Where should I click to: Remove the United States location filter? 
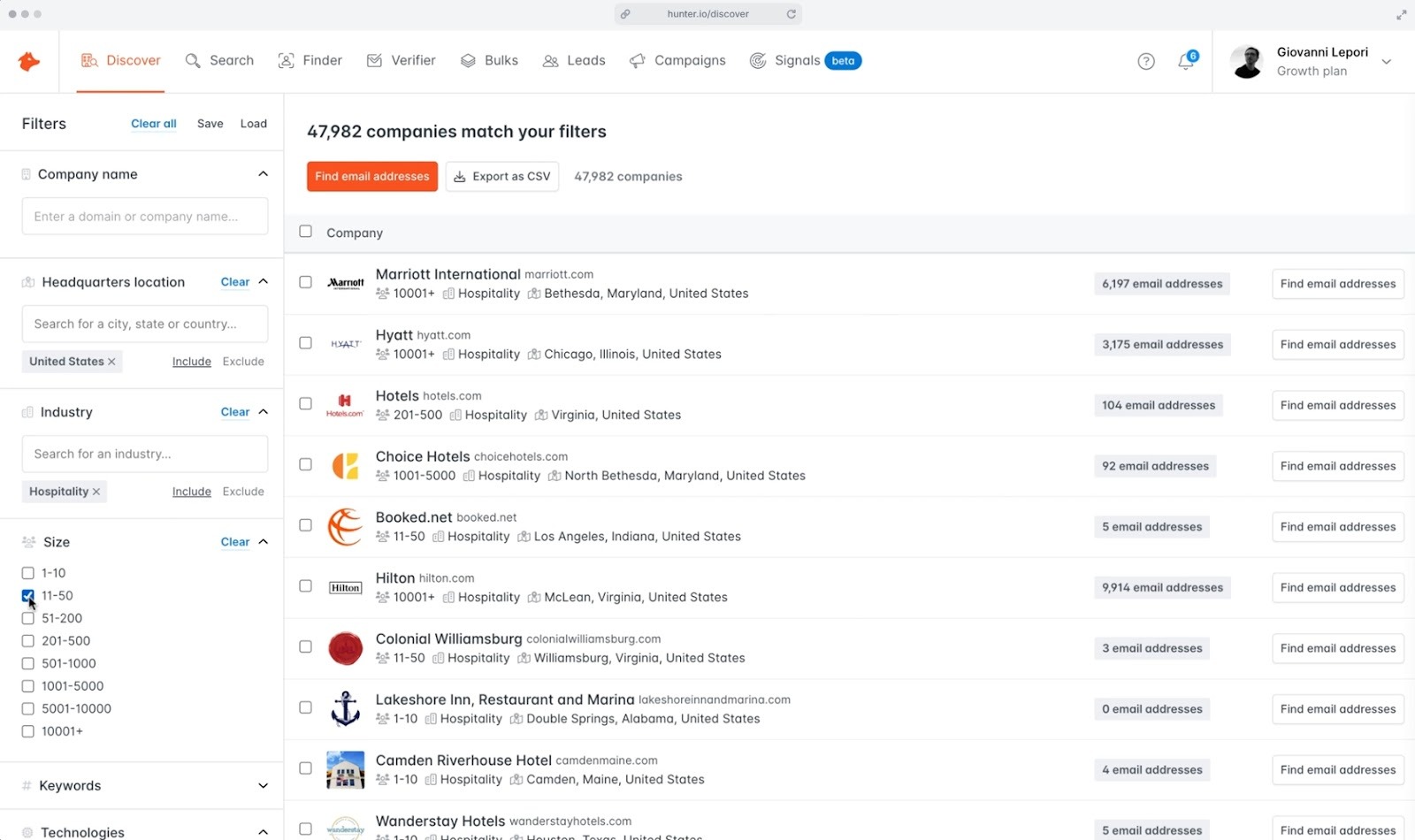111,362
